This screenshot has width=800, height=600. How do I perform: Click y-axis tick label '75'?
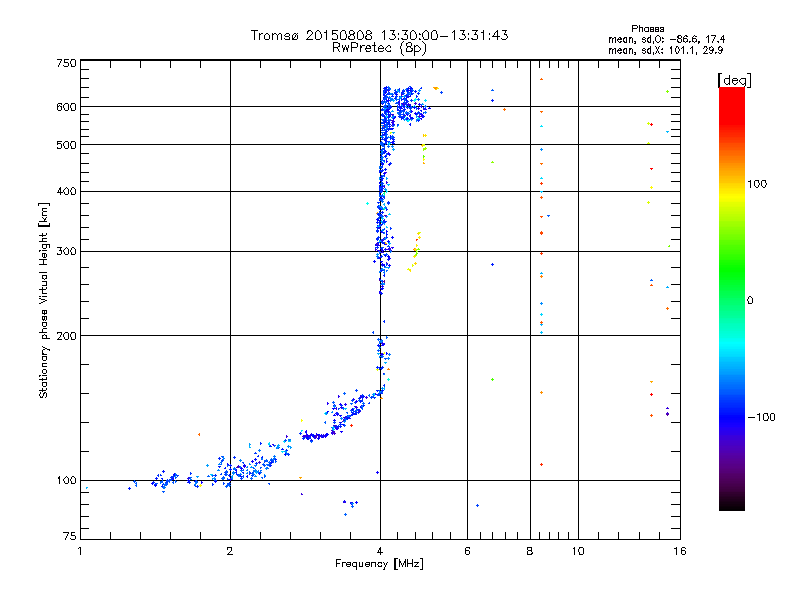click(70, 536)
